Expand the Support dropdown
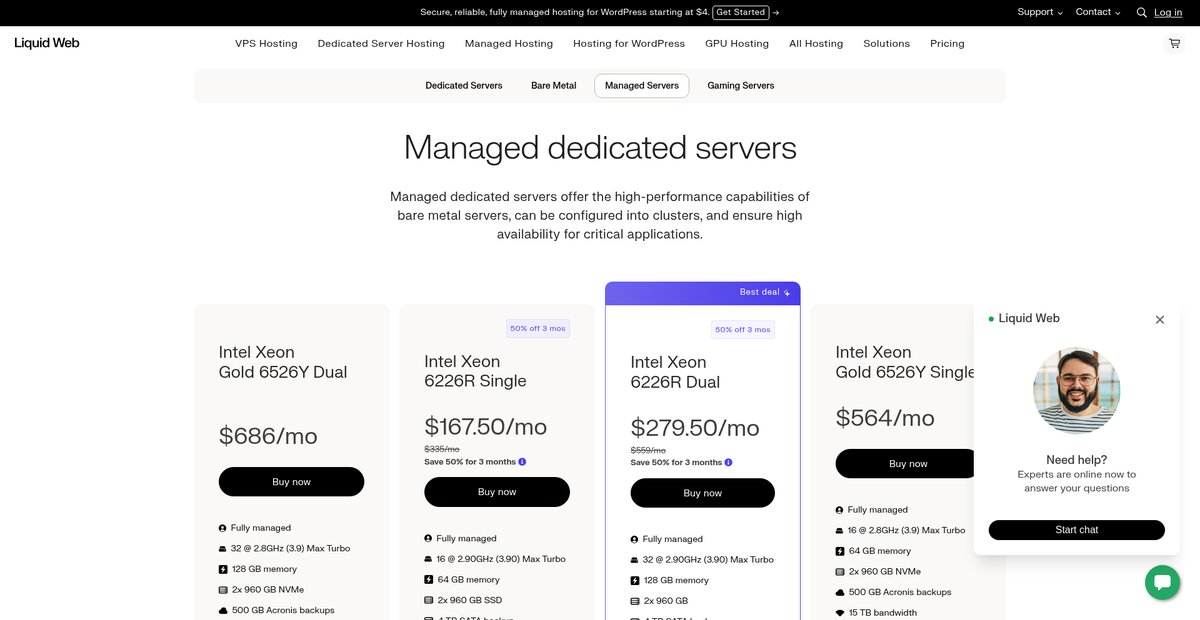1200x620 pixels. (1041, 12)
